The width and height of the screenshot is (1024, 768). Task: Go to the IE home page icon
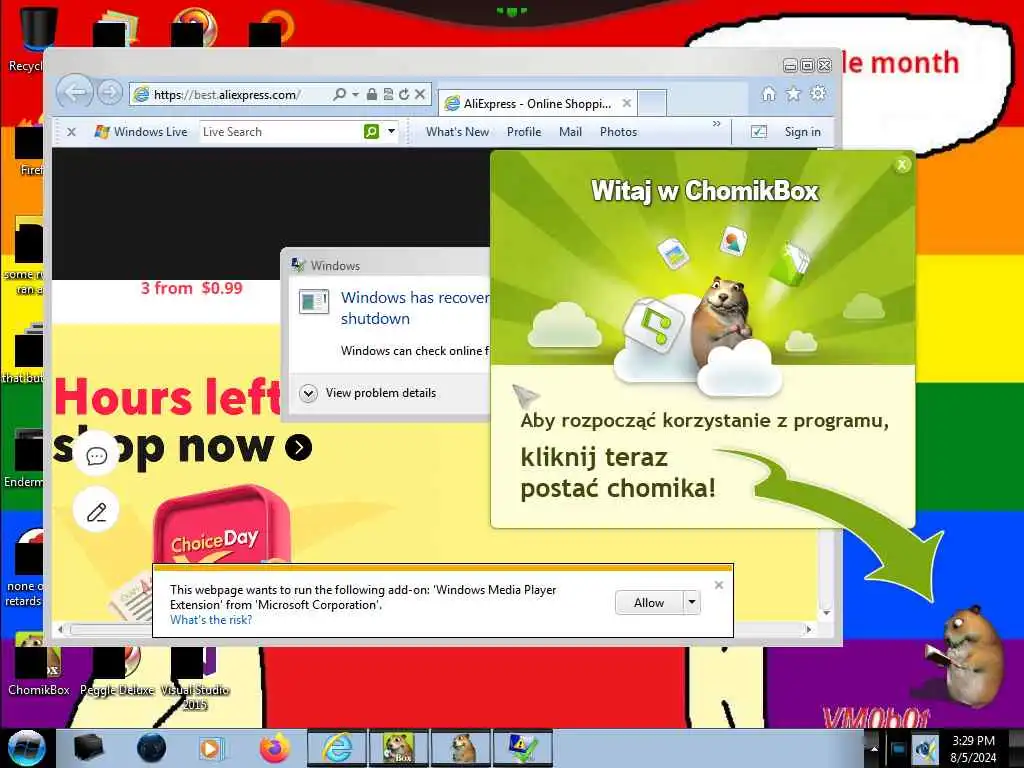769,94
